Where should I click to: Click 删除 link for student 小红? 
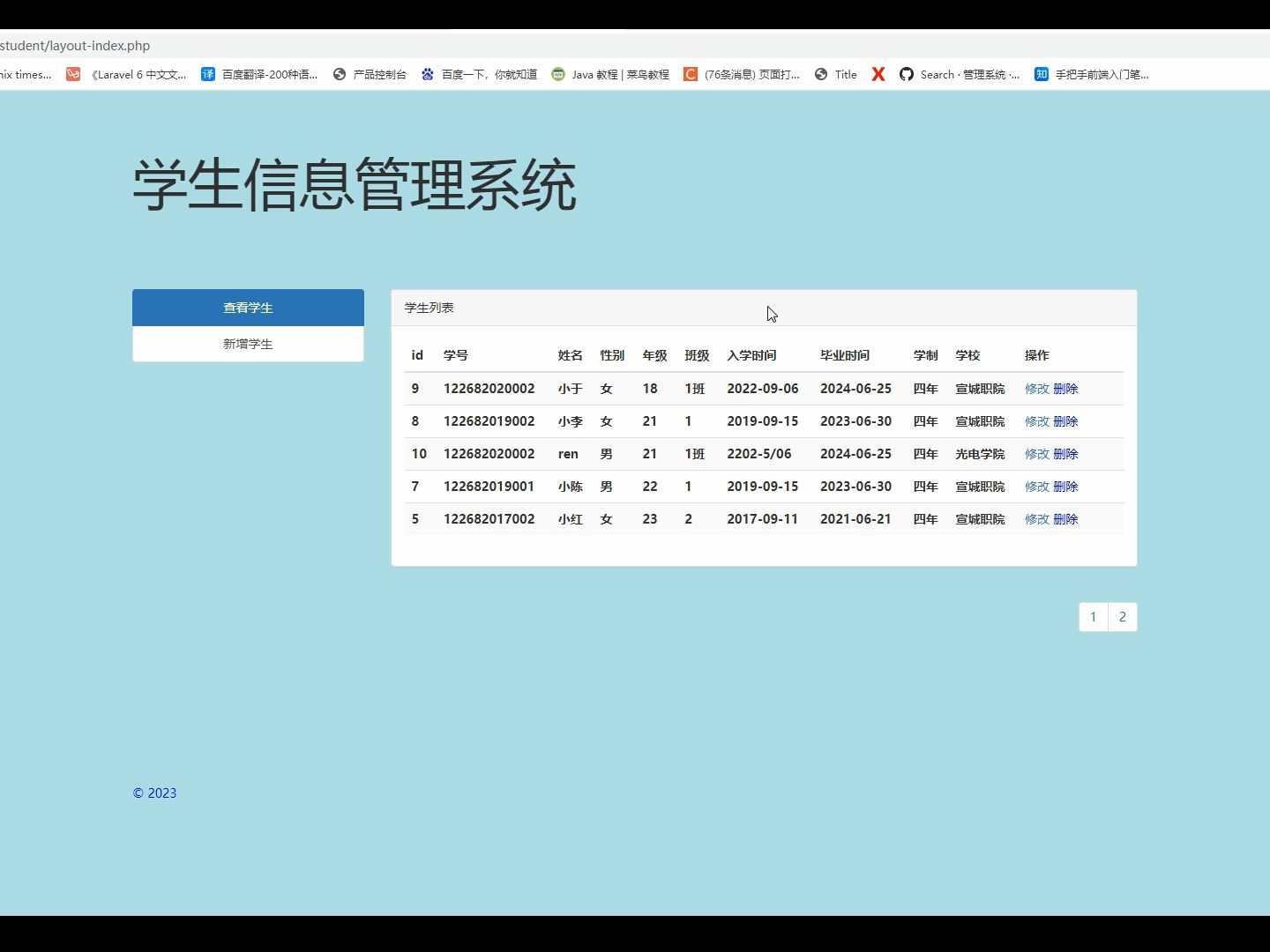(x=1065, y=519)
